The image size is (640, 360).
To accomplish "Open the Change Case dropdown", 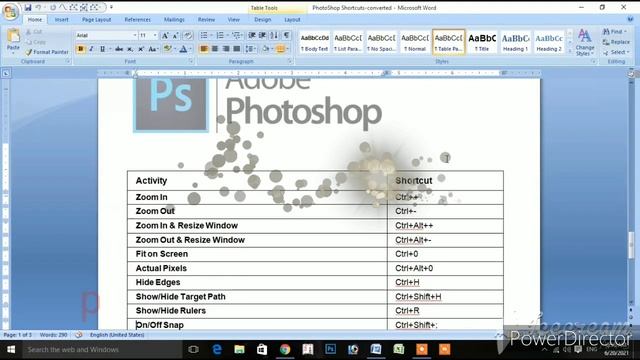I will tap(153, 49).
